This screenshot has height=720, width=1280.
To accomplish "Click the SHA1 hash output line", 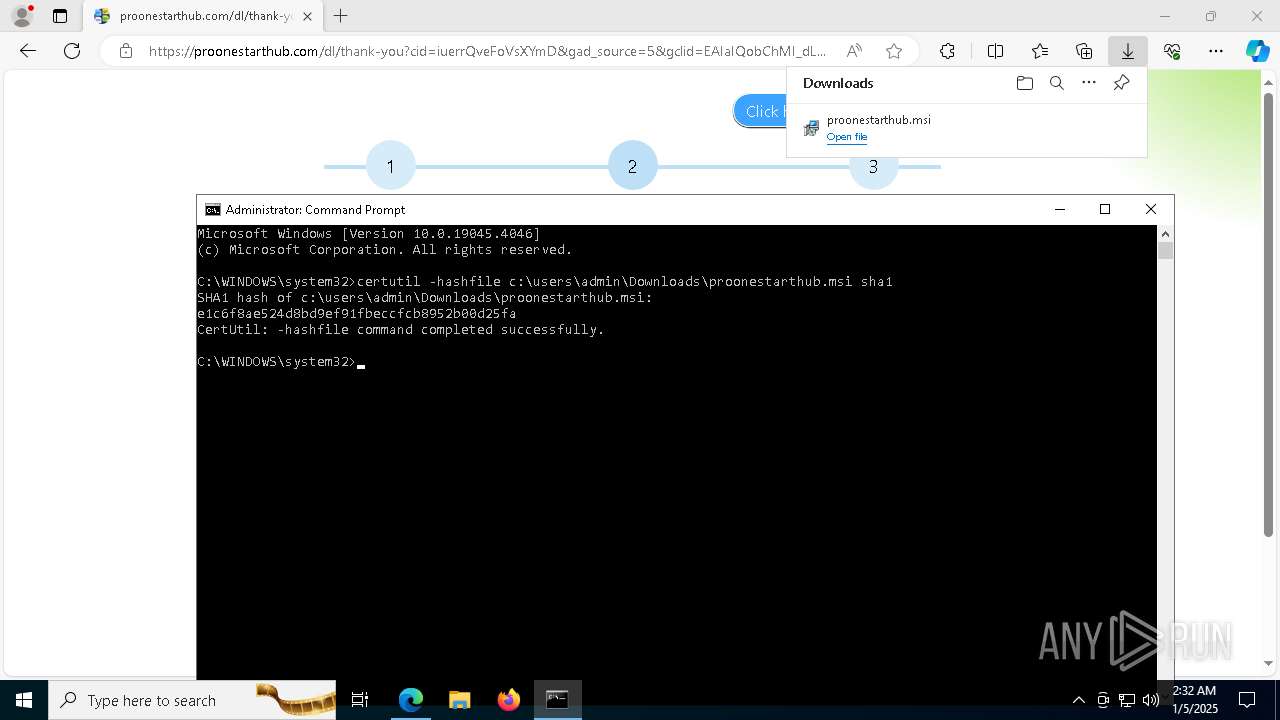I will click(357, 314).
